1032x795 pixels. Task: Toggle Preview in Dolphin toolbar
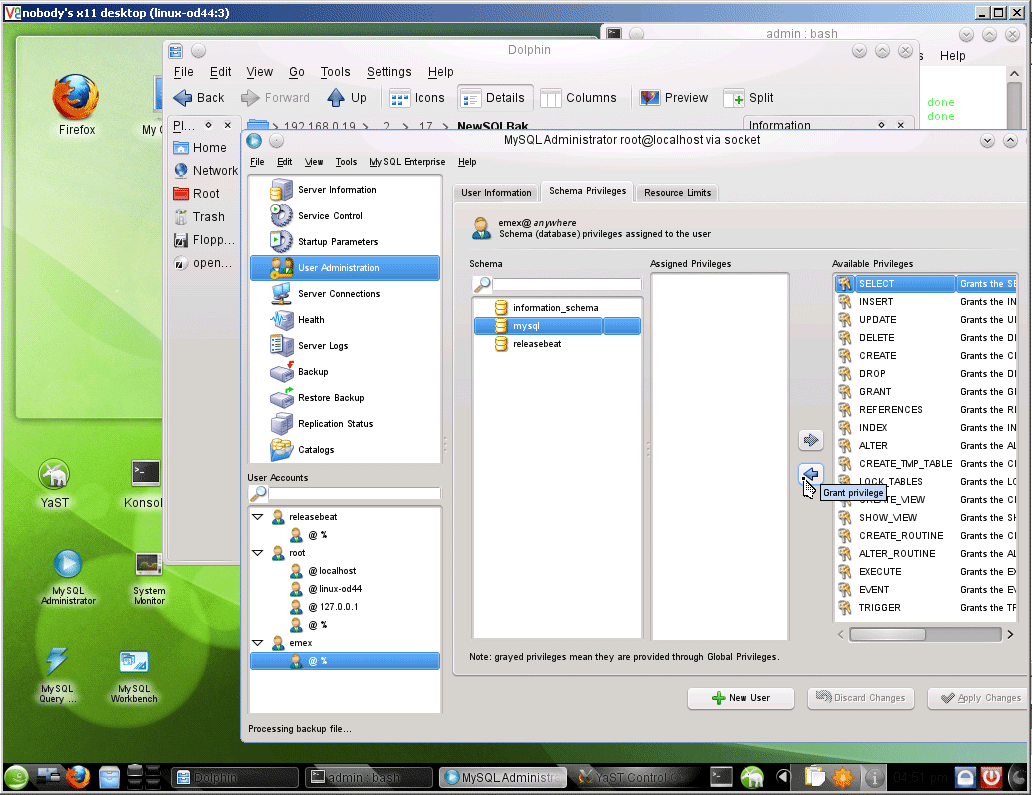coord(674,98)
